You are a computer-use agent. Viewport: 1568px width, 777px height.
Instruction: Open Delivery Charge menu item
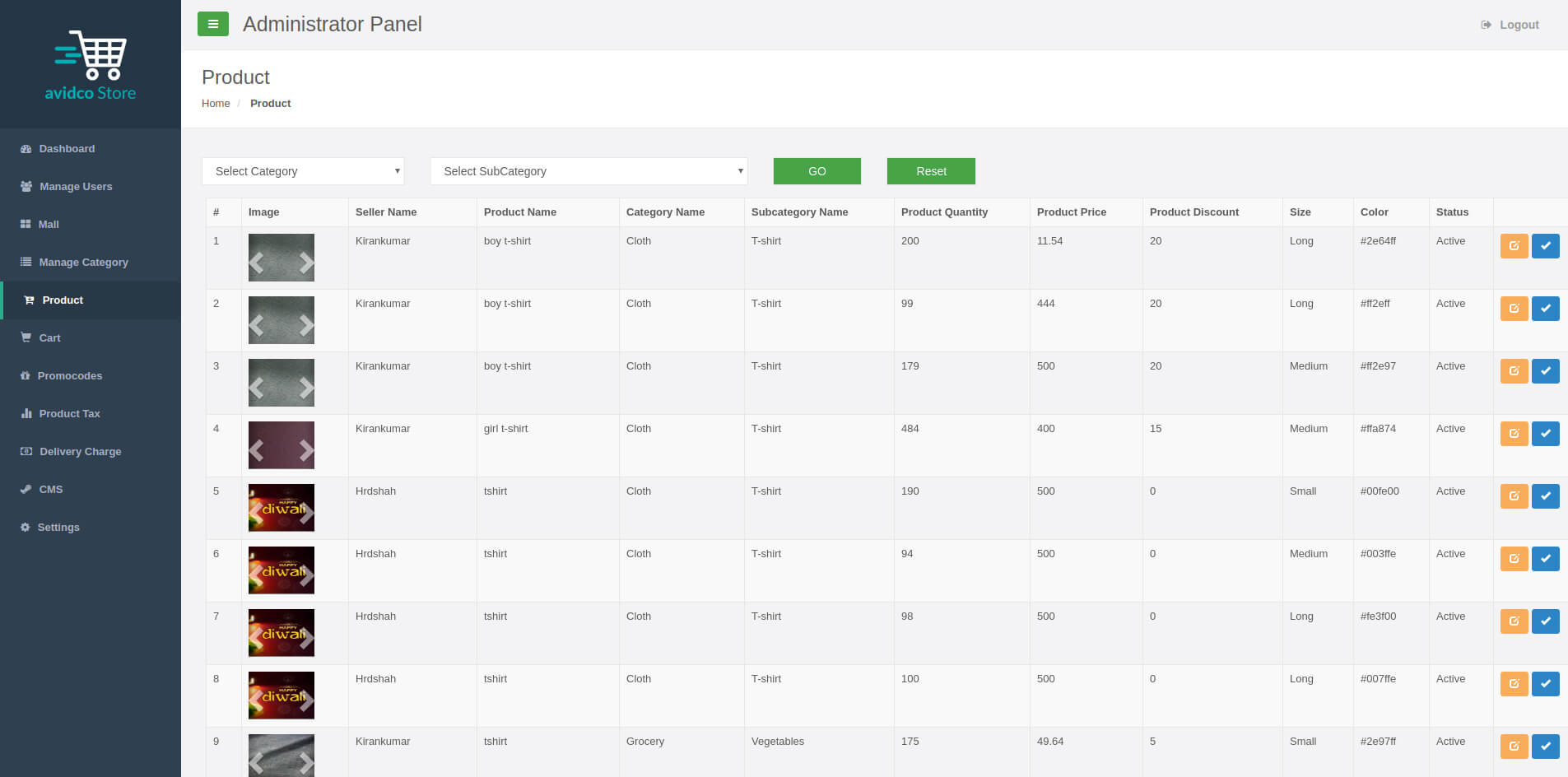click(x=80, y=452)
